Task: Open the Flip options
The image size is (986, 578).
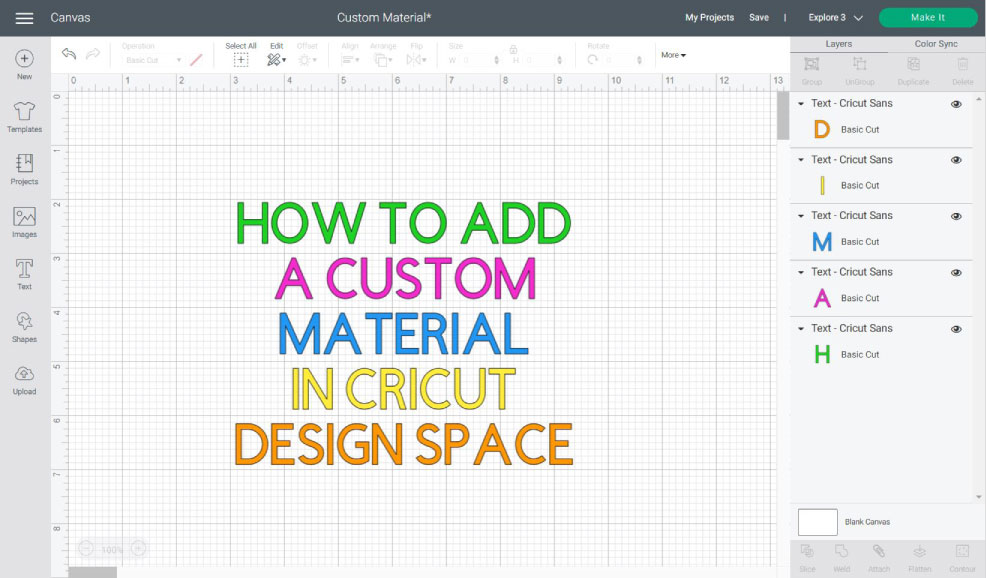Action: coord(416,60)
